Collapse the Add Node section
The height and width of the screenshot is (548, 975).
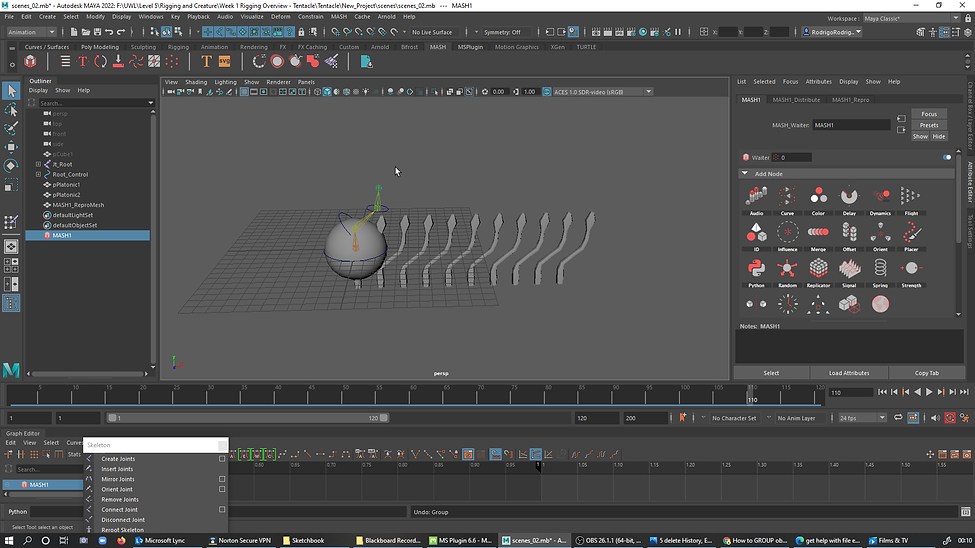point(744,174)
